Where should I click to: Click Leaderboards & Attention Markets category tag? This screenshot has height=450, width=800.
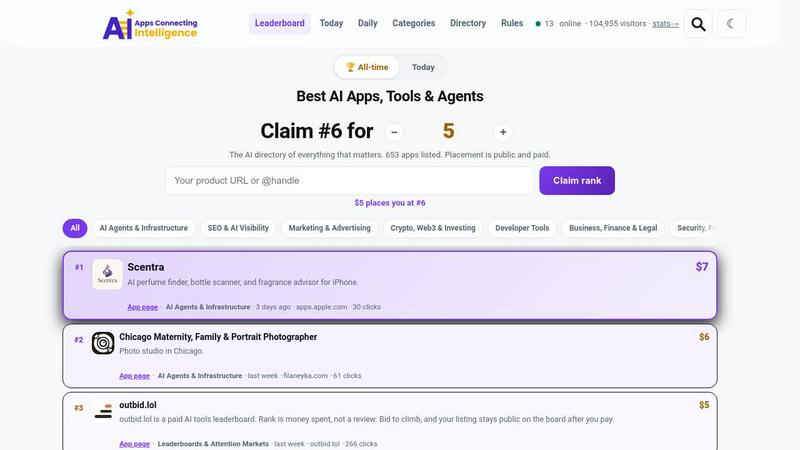point(213,444)
